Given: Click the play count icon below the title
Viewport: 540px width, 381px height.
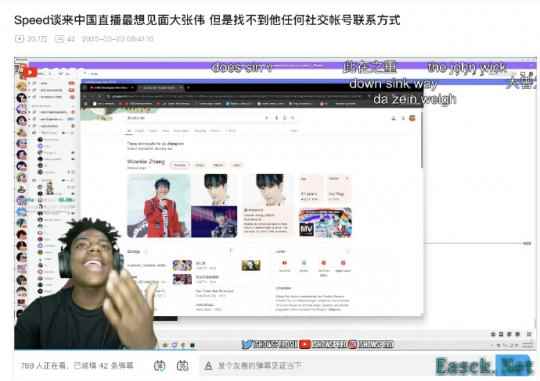Looking at the screenshot, I should tap(19, 39).
